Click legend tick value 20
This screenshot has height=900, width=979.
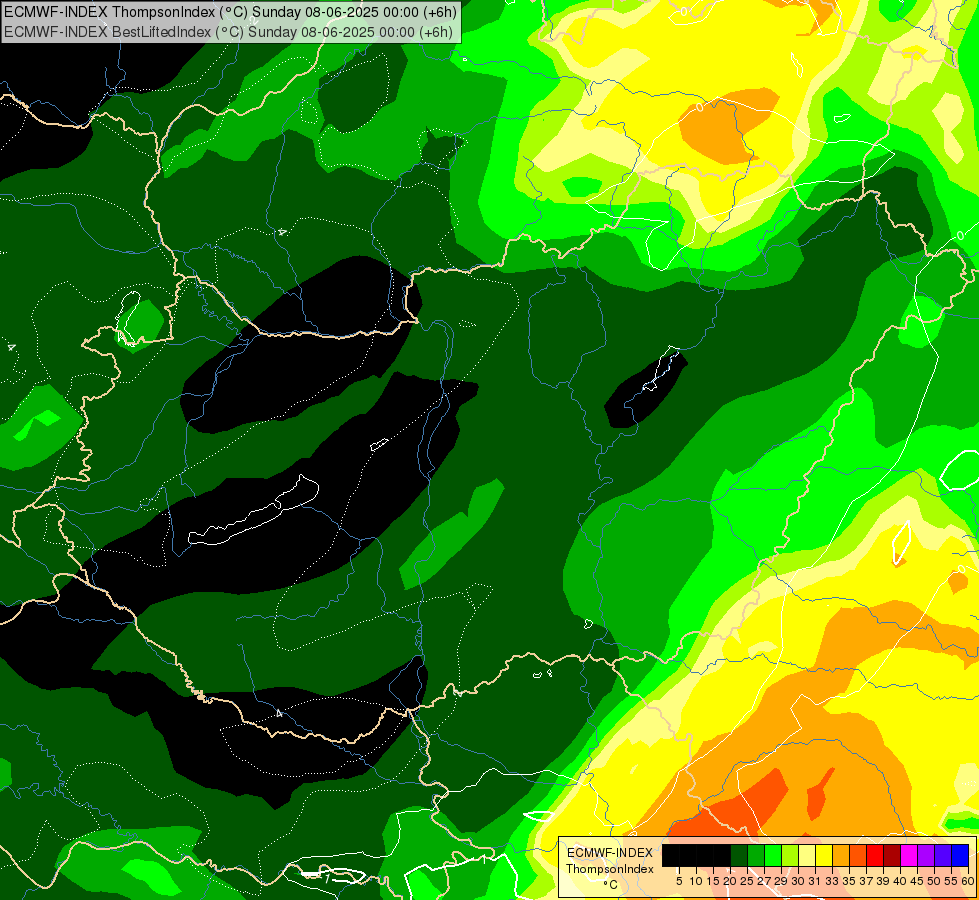[x=730, y=881]
